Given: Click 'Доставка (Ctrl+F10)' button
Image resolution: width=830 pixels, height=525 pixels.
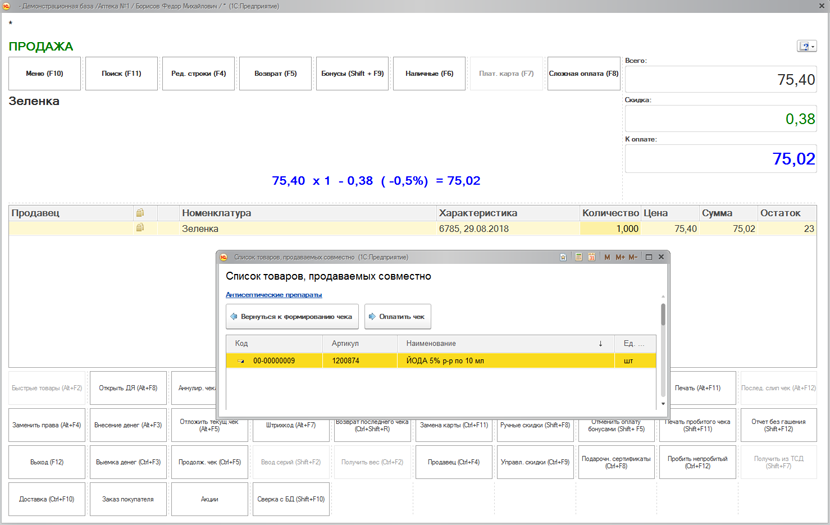Looking at the screenshot, I should 47,499.
